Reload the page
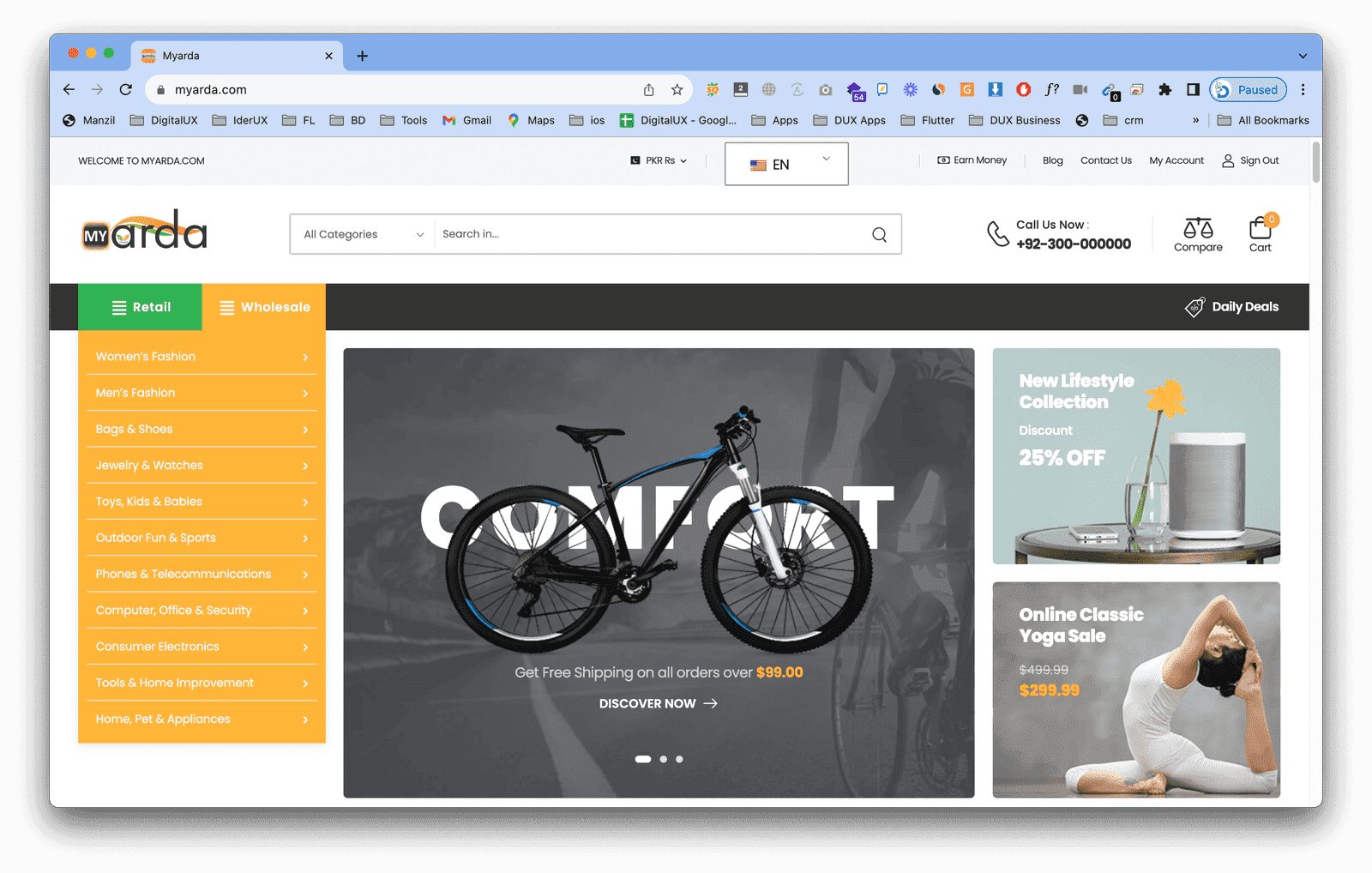This screenshot has height=873, width=1372. tap(126, 89)
